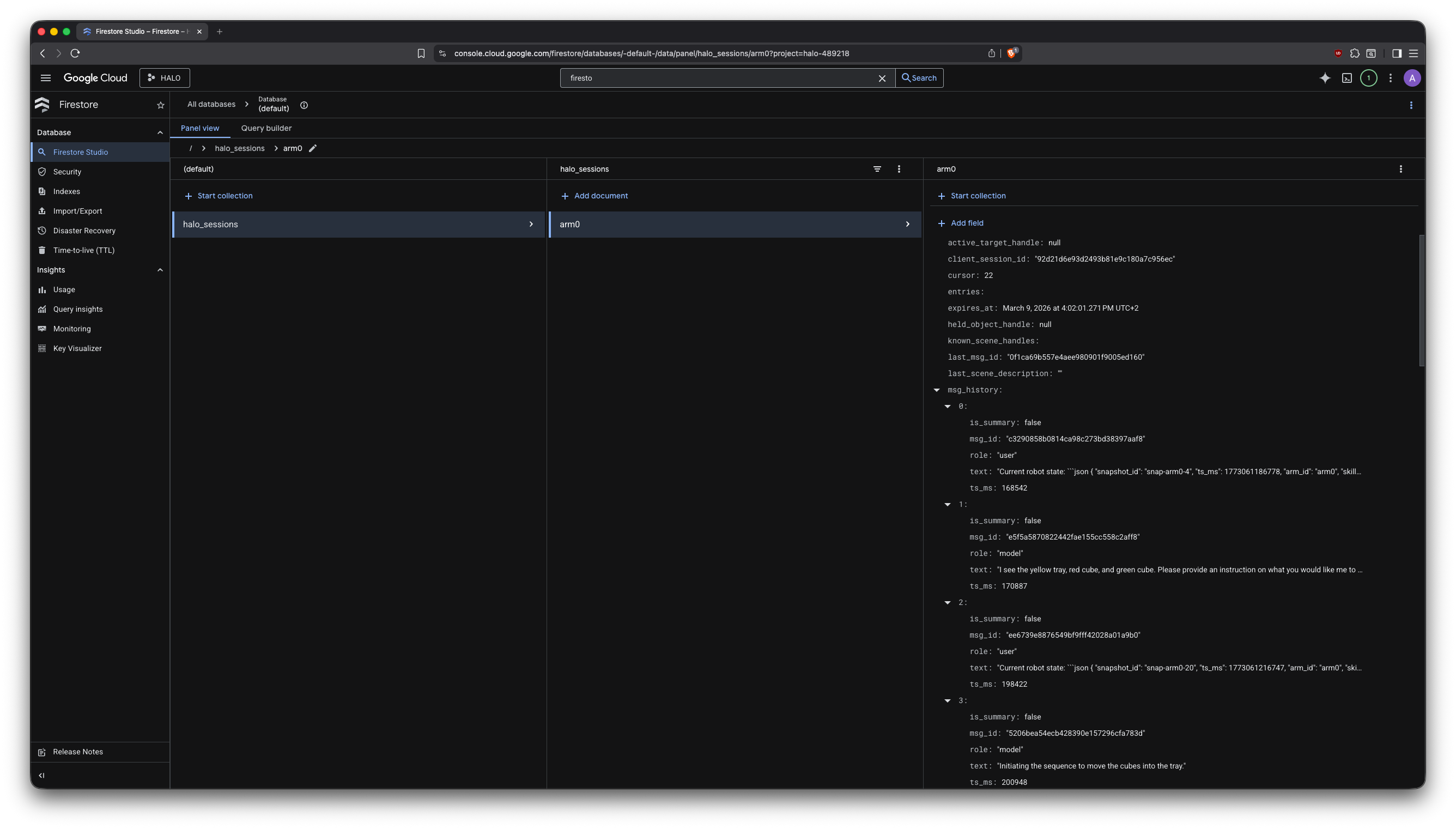Viewport: 1456px width, 829px height.
Task: Collapse the Insights sidebar section
Action: (160, 270)
